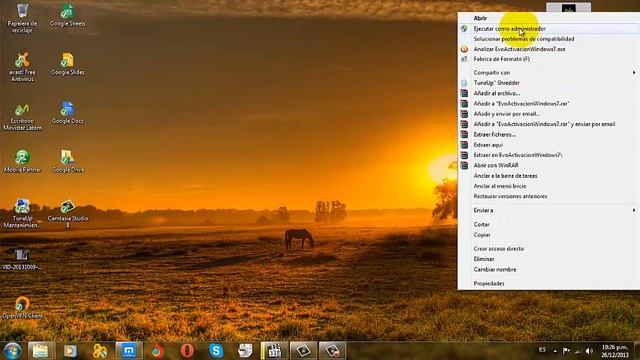
Task: Click the volume speaker tray icon
Action: point(589,351)
